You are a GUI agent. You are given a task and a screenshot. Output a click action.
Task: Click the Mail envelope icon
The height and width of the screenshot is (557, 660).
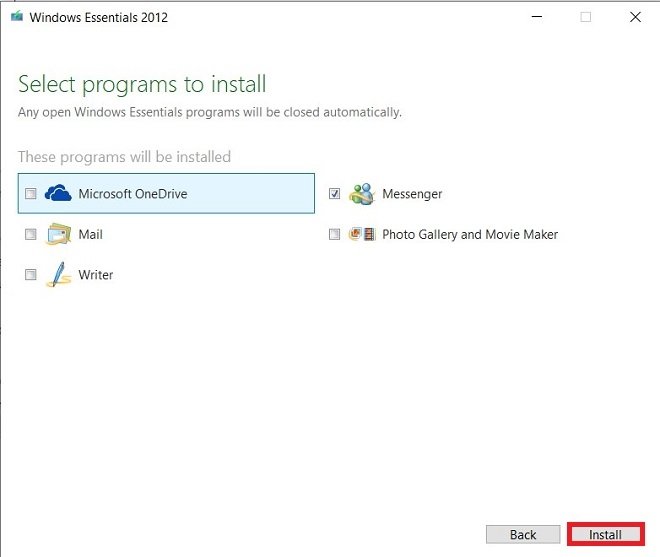point(58,234)
